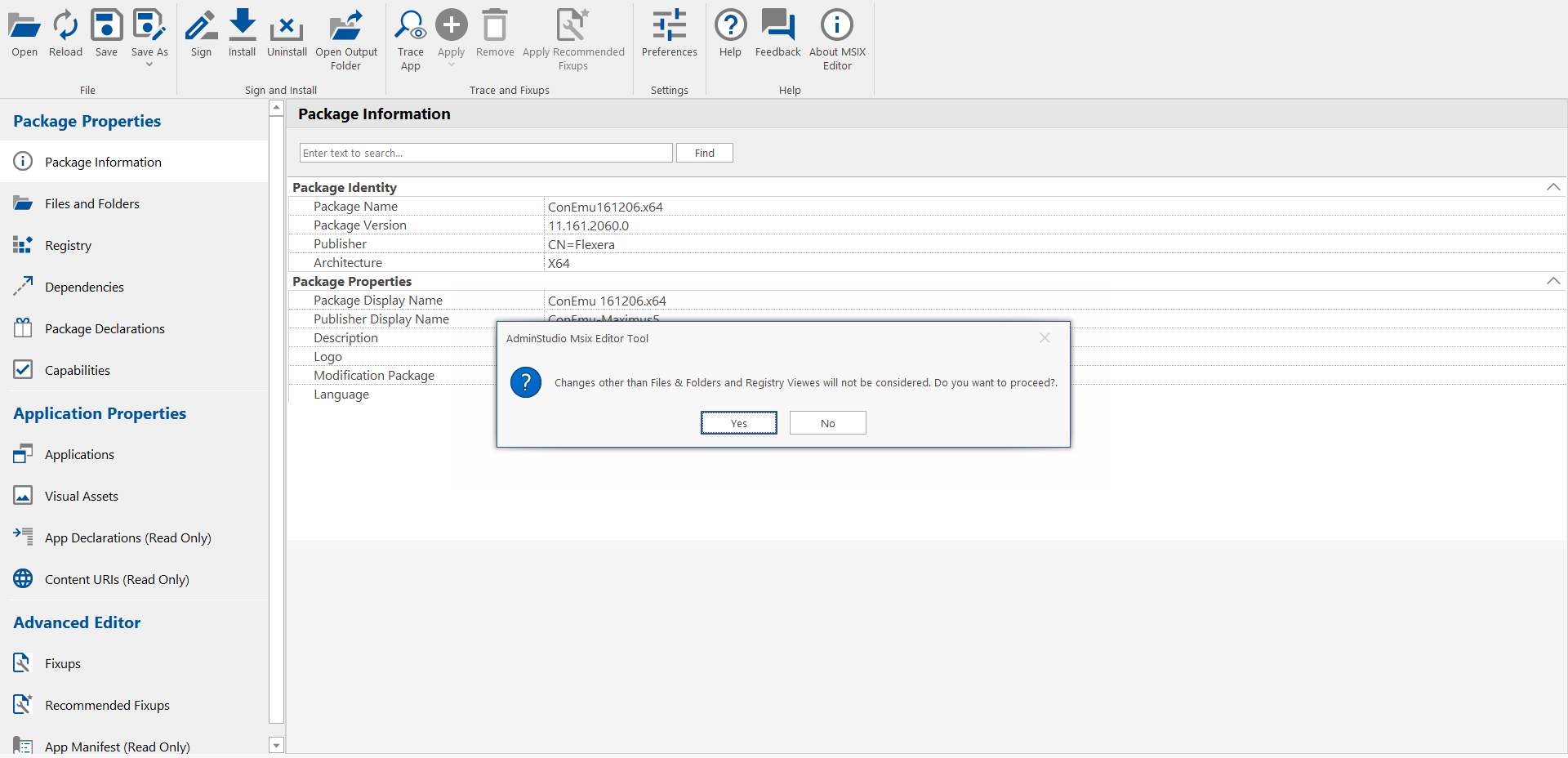Click the Uninstall toolbar icon
Viewport: 1568px width, 758px height.
[x=287, y=26]
